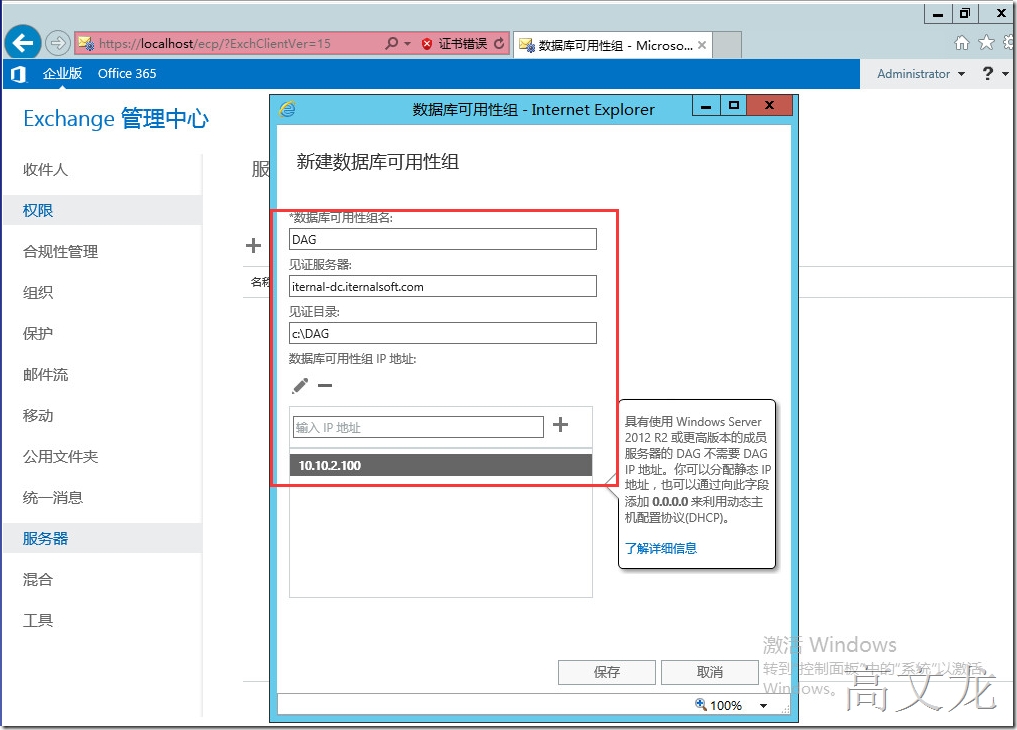Click the browser forward arrow
This screenshot has height=730, width=1017.
click(58, 43)
